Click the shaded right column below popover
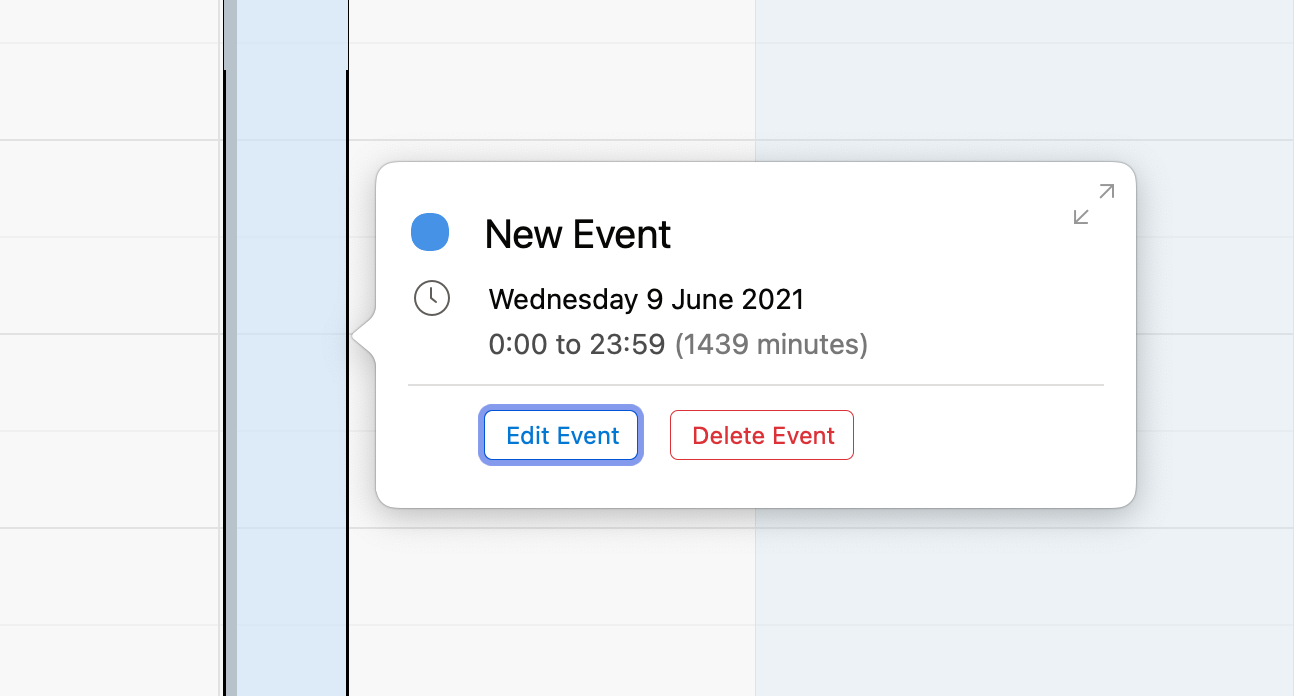The height and width of the screenshot is (696, 1294). pyautogui.click(x=1020, y=600)
